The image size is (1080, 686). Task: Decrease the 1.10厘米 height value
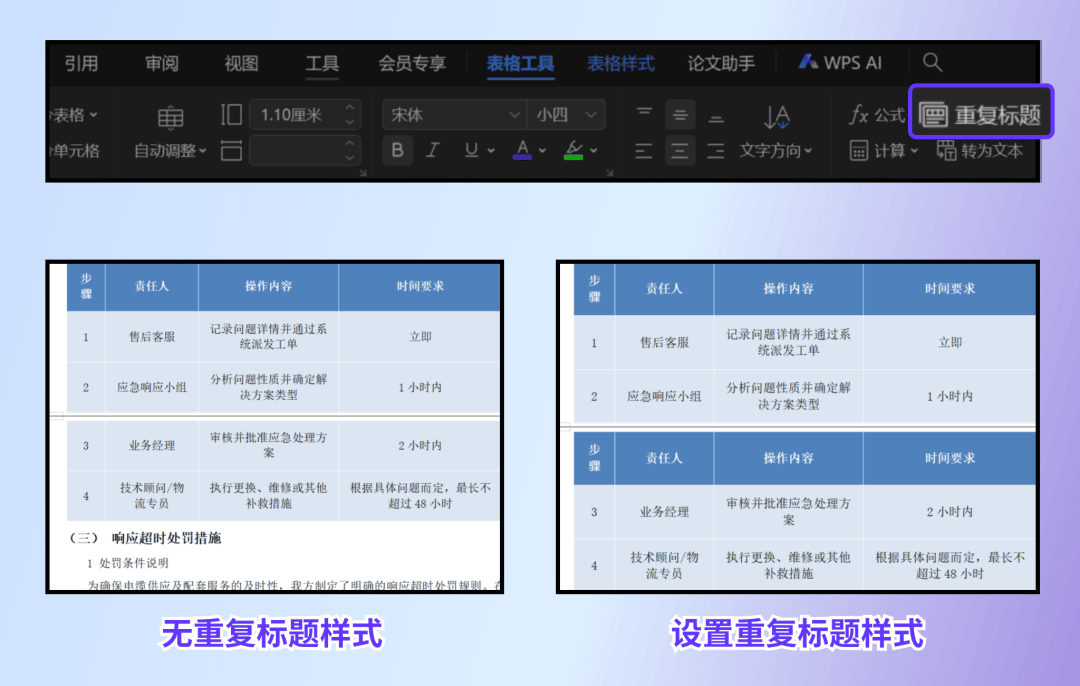pos(350,122)
